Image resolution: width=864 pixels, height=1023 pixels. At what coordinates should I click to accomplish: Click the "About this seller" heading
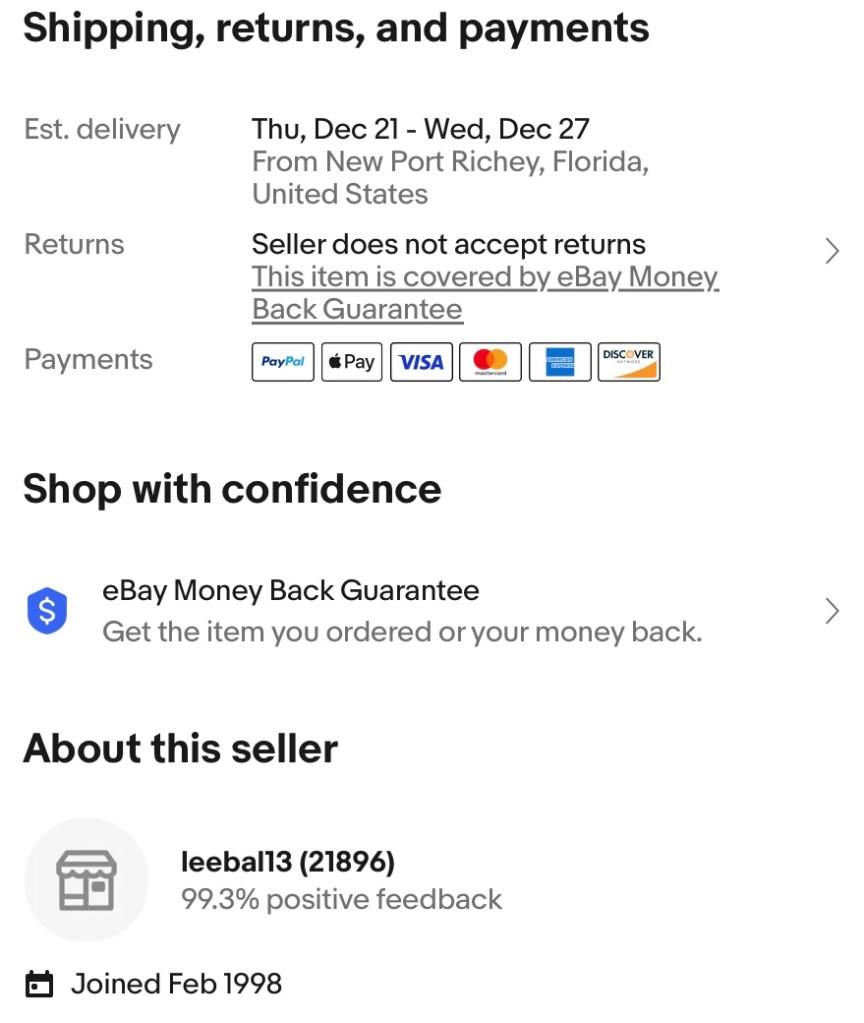(180, 748)
